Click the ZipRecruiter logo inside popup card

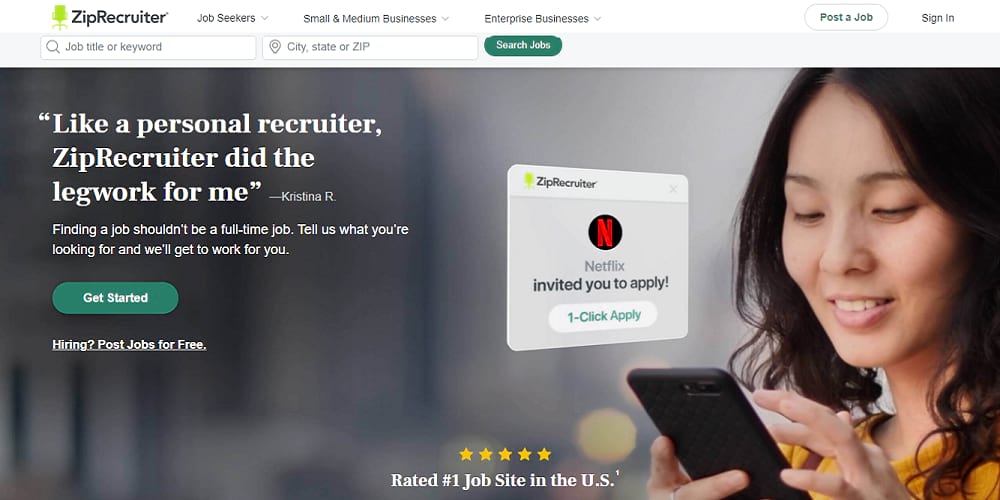coord(559,182)
